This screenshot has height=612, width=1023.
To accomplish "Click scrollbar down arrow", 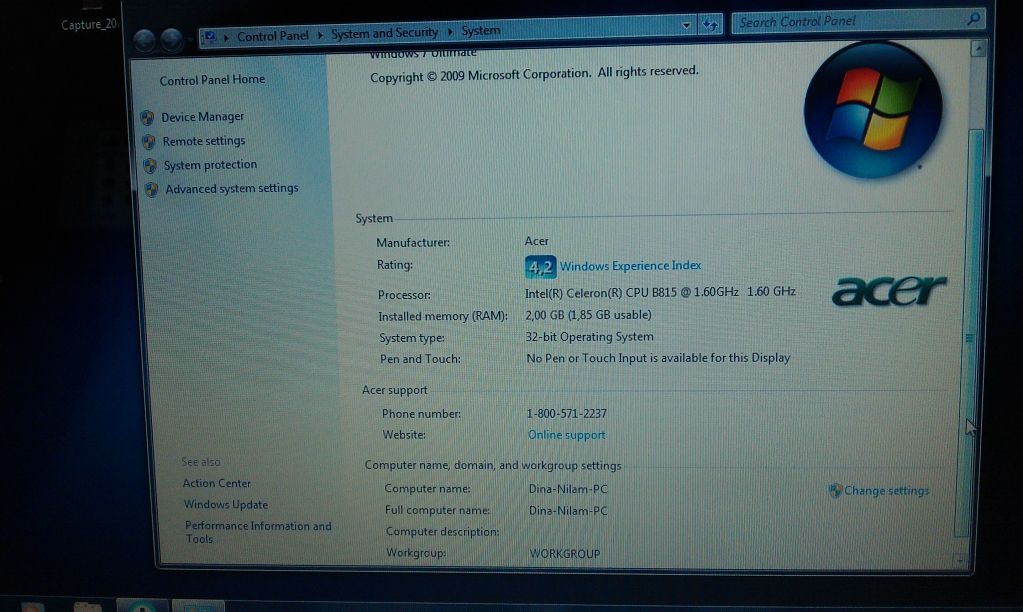I will tap(959, 560).
